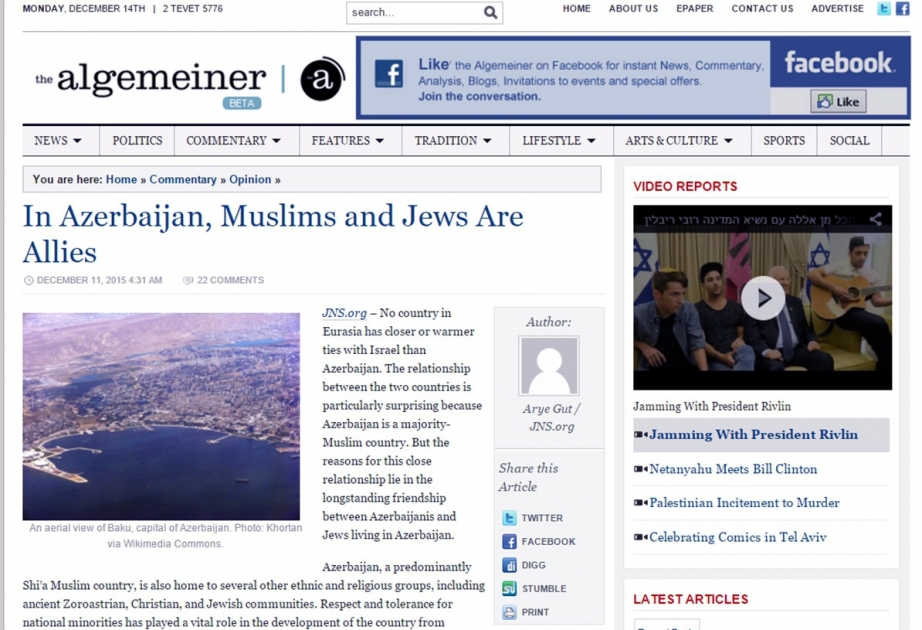
Task: Share article via Twitter icon
Action: click(x=509, y=518)
